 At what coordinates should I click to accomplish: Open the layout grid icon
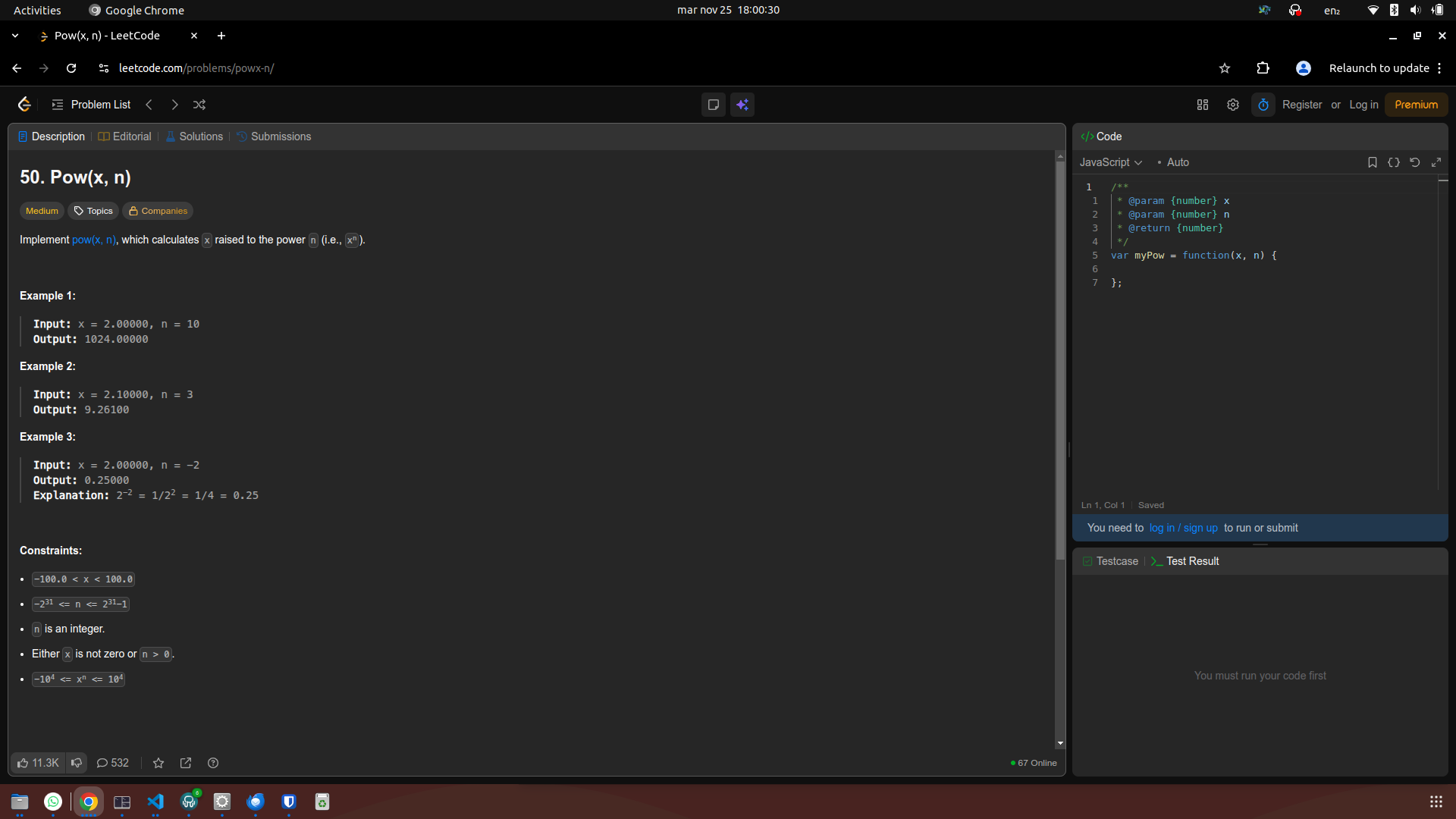(x=1203, y=105)
